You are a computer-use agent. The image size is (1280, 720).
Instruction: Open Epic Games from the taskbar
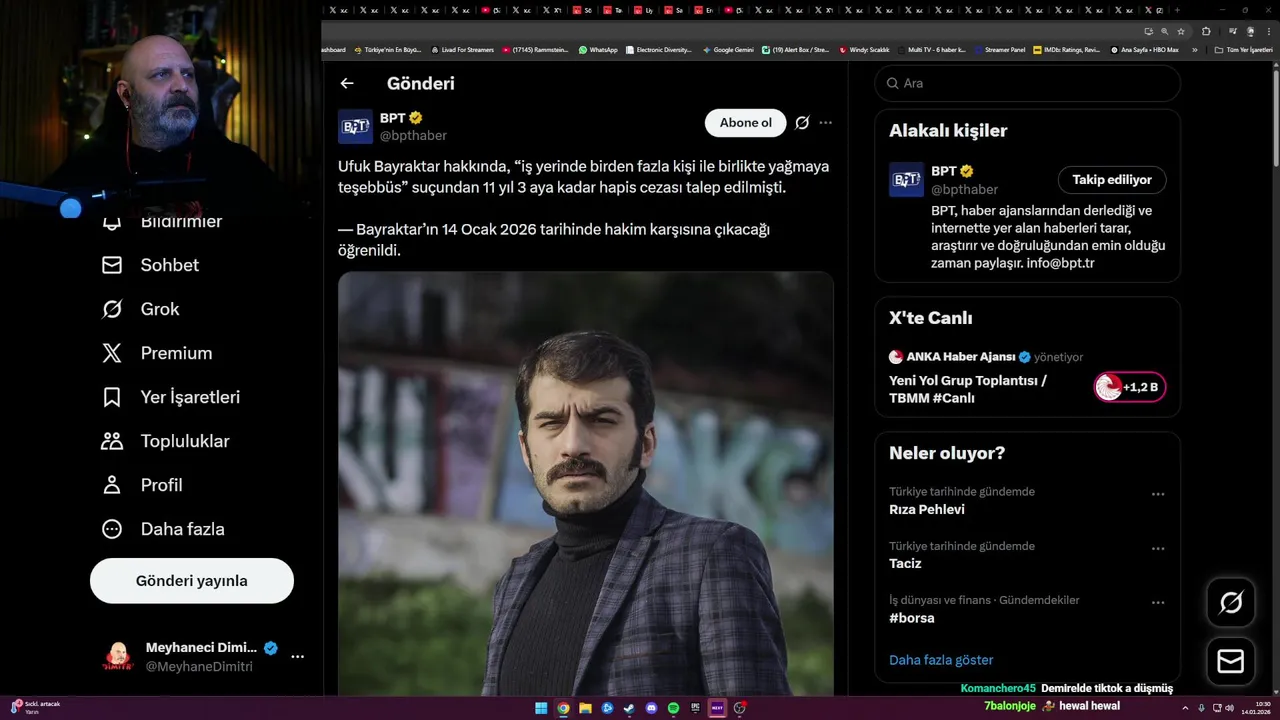coord(695,708)
